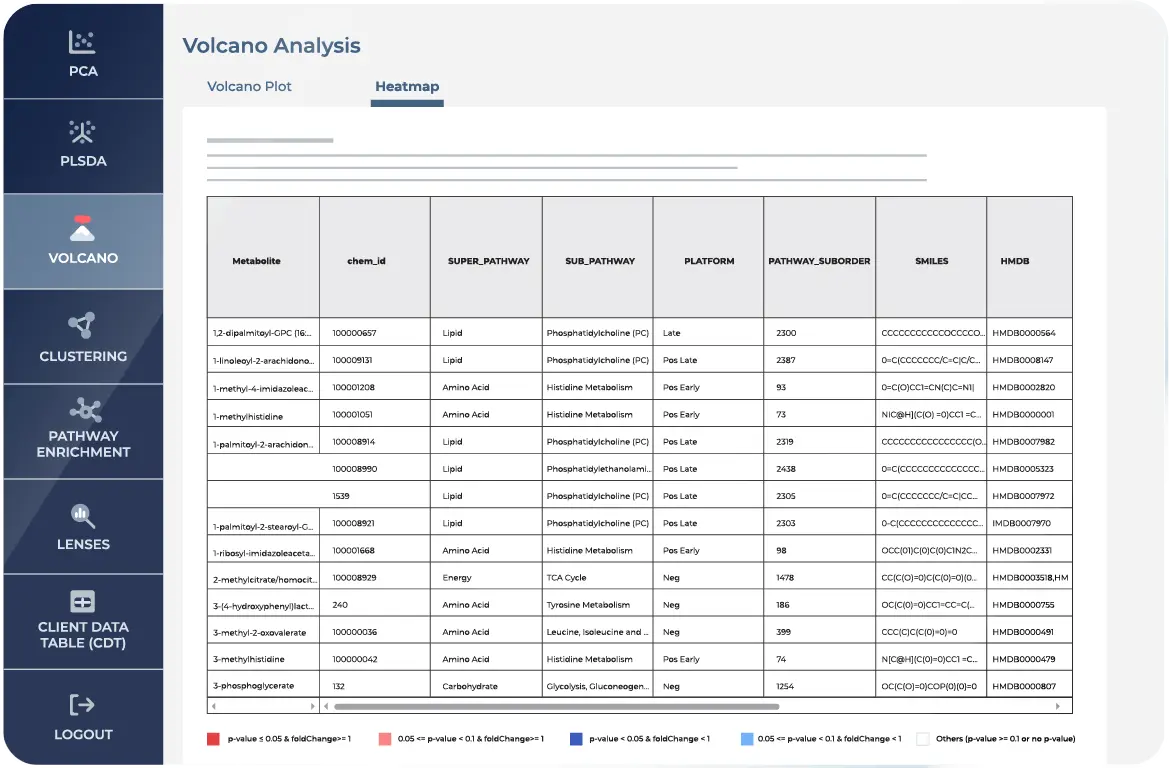Click the Phosphatidylethanolami... cell
Image resolution: width=1169 pixels, height=768 pixels.
598,469
